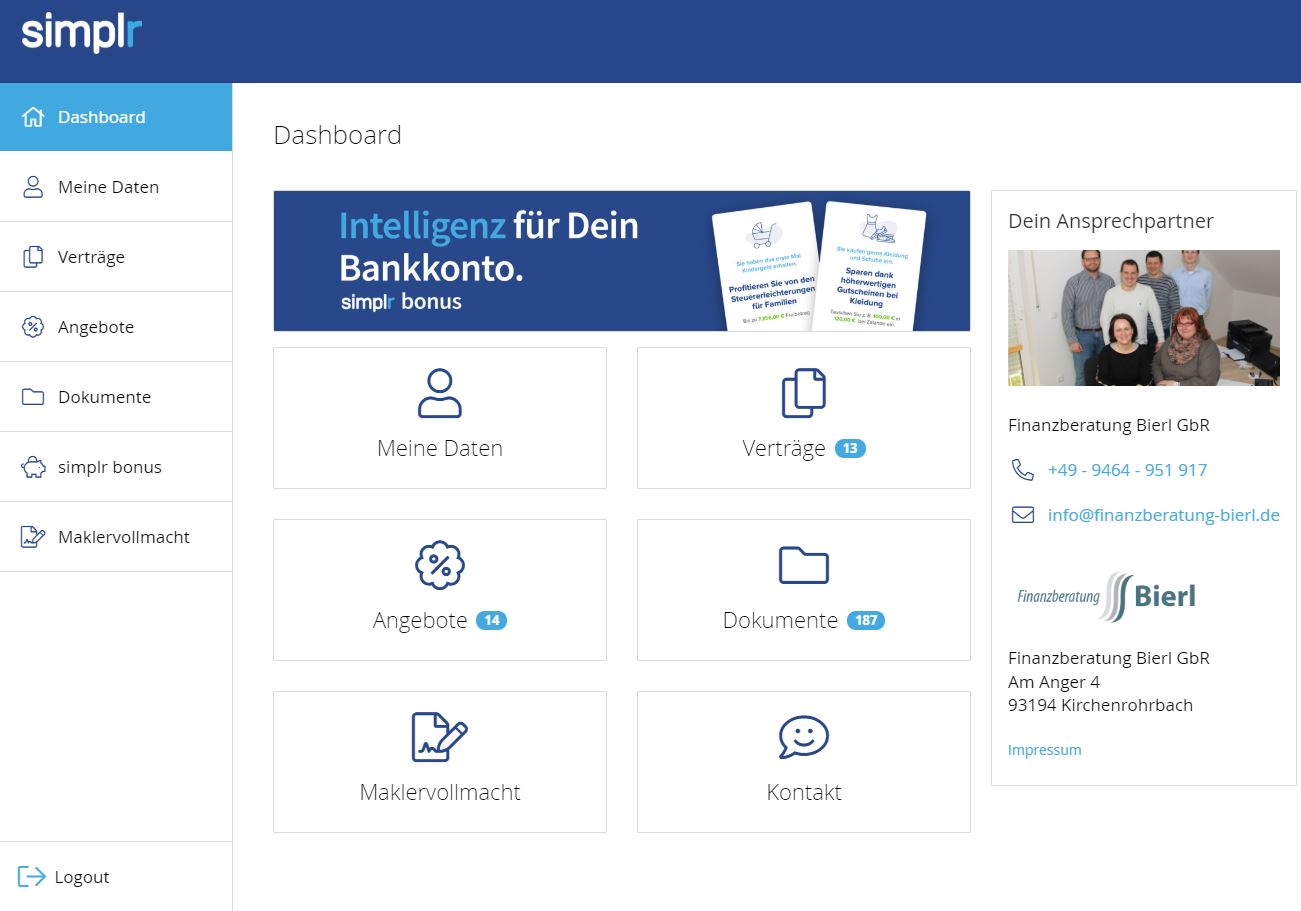The width and height of the screenshot is (1301, 911).
Task: Click the team photo under Dein Ansprechpartner
Action: (x=1144, y=318)
